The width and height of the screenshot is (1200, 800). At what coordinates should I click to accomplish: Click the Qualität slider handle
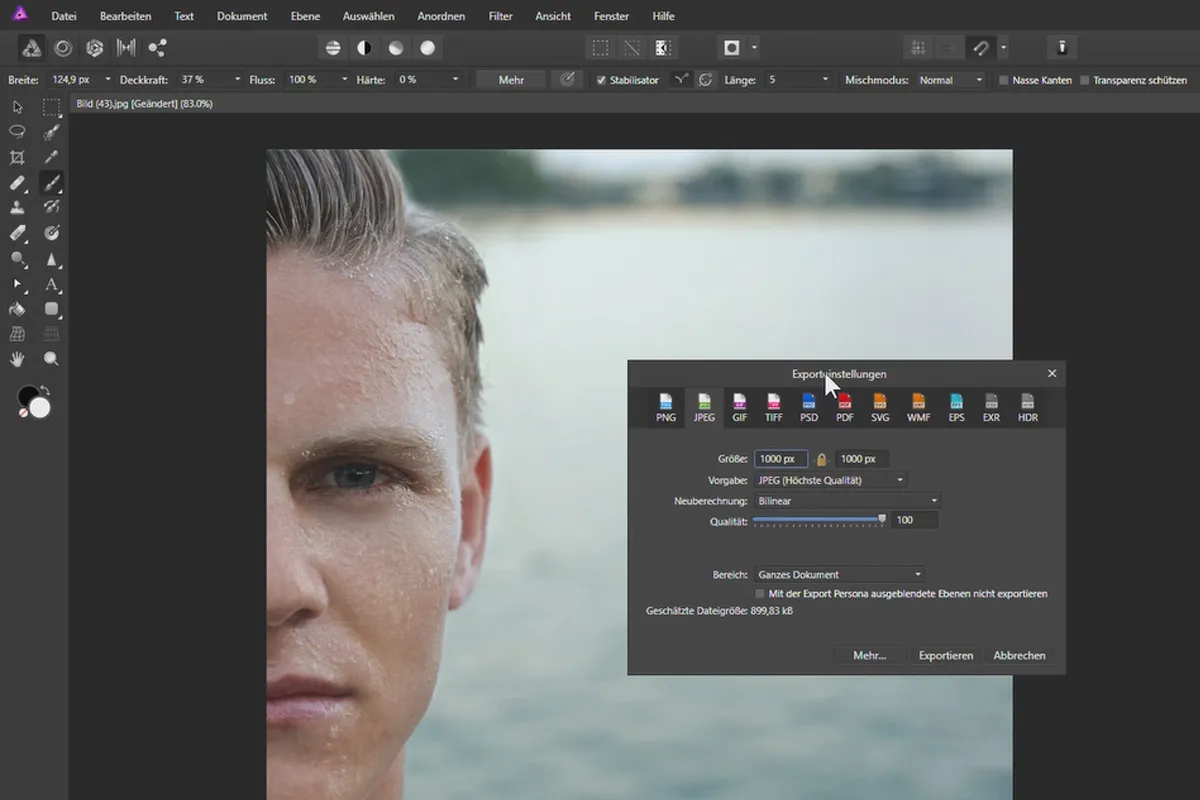pos(882,519)
